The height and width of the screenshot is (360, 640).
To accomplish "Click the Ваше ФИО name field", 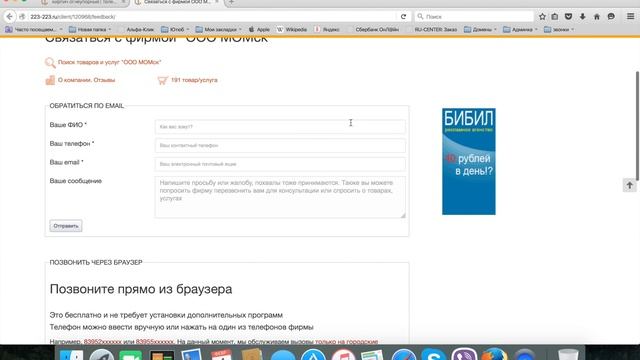I will point(280,127).
